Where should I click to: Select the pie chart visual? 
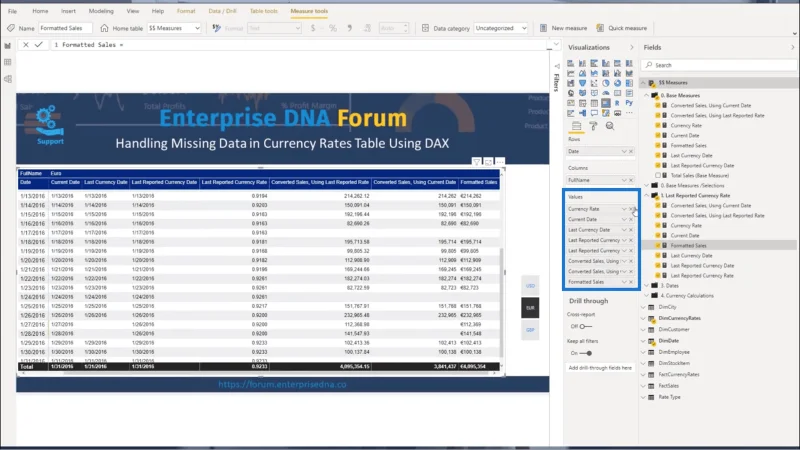click(606, 83)
